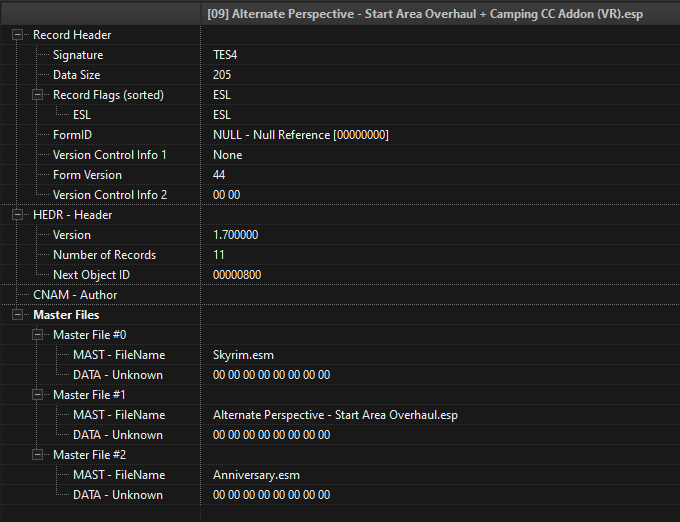Screen dimensions: 680x522
Task: Select the Signature row
Action: point(340,55)
